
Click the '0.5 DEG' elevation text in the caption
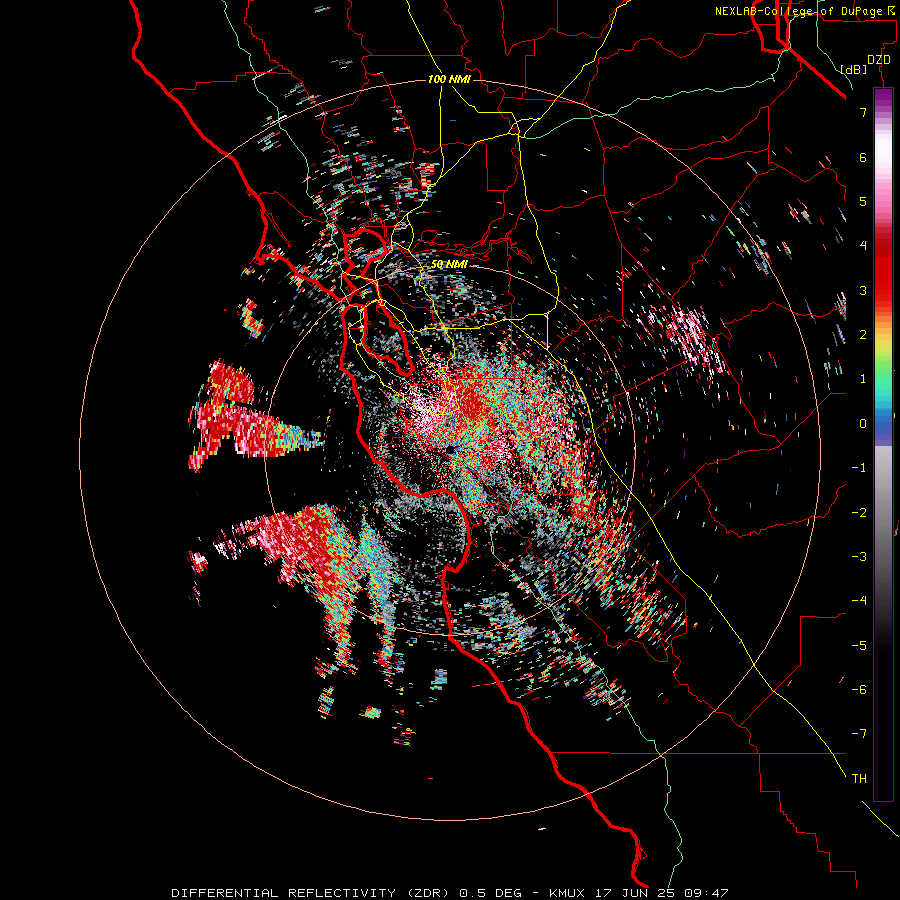(x=491, y=893)
